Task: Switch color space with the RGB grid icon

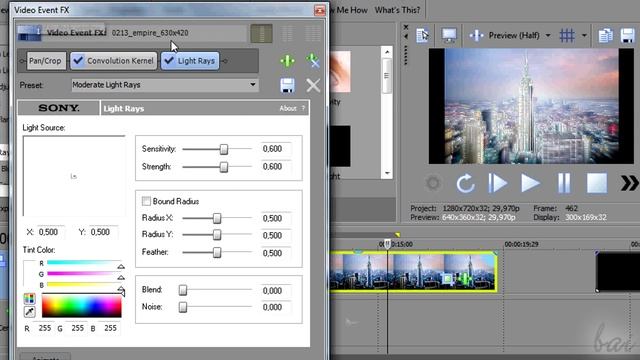Action: click(29, 299)
